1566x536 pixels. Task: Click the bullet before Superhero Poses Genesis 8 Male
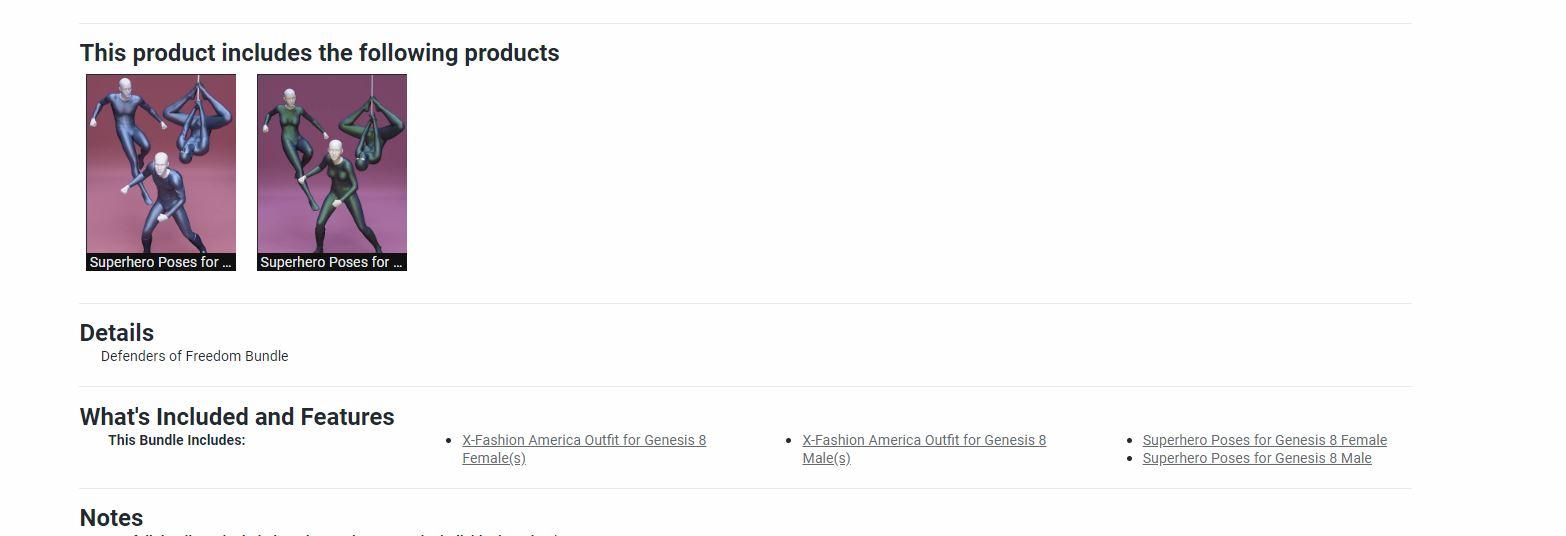coord(1130,458)
